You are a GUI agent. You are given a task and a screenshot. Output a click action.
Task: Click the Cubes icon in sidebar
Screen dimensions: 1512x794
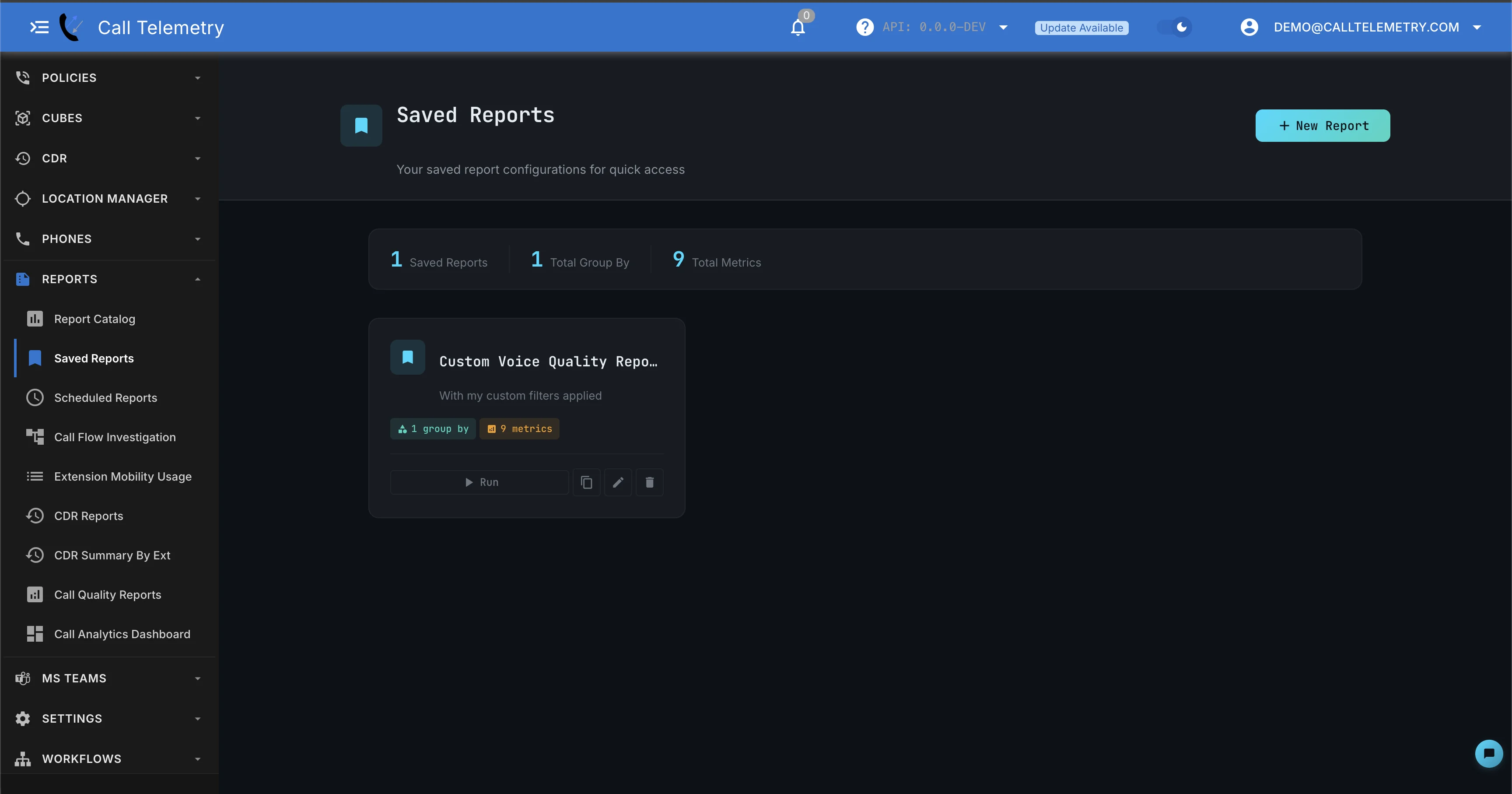coord(23,118)
